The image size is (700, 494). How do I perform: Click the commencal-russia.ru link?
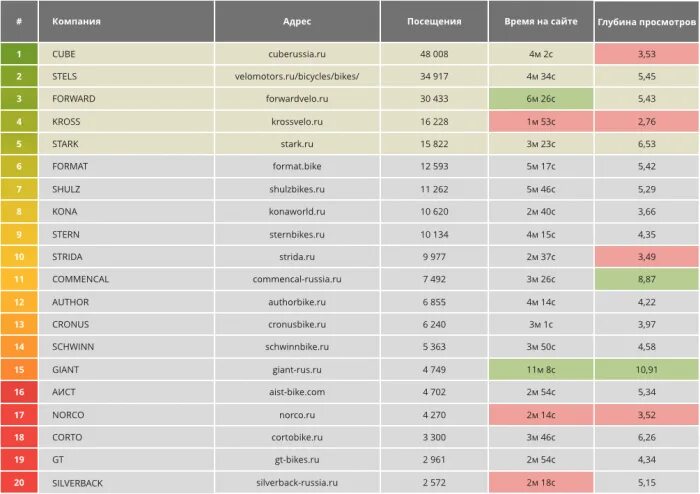click(x=297, y=279)
